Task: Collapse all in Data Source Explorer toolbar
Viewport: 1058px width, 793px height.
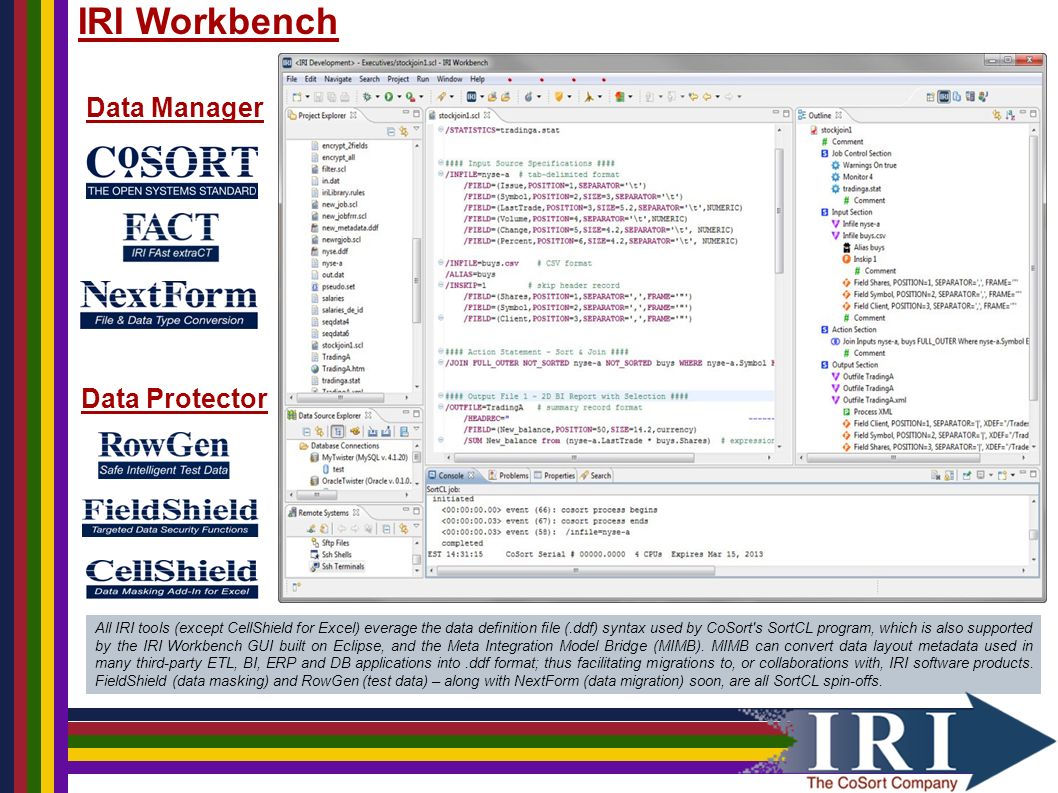Action: 306,431
